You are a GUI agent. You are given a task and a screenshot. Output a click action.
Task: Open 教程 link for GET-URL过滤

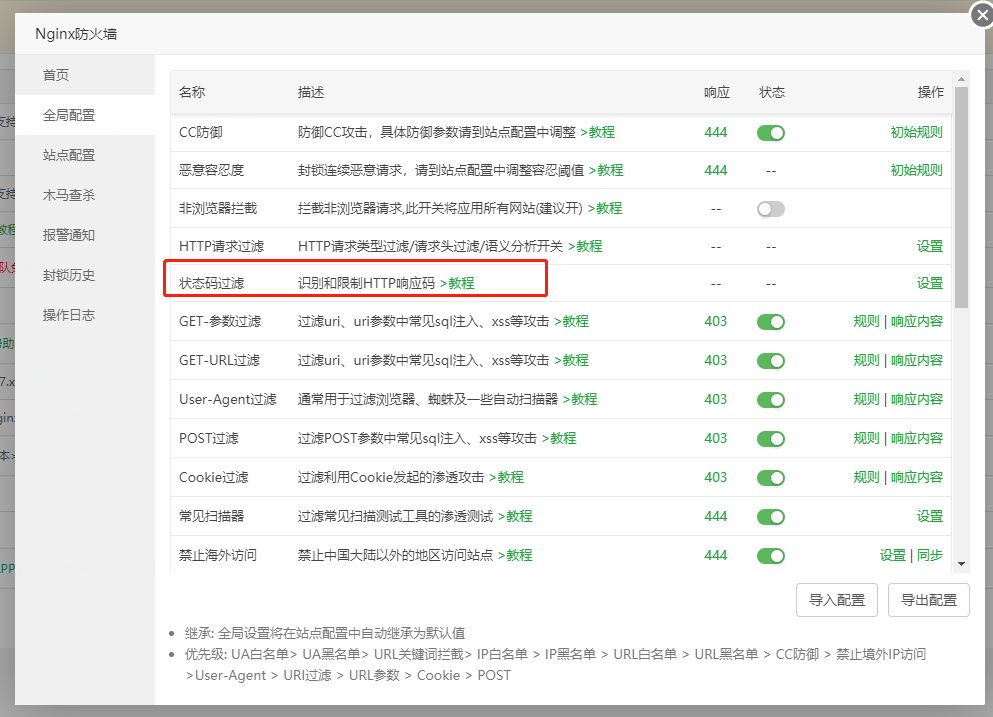pos(572,360)
